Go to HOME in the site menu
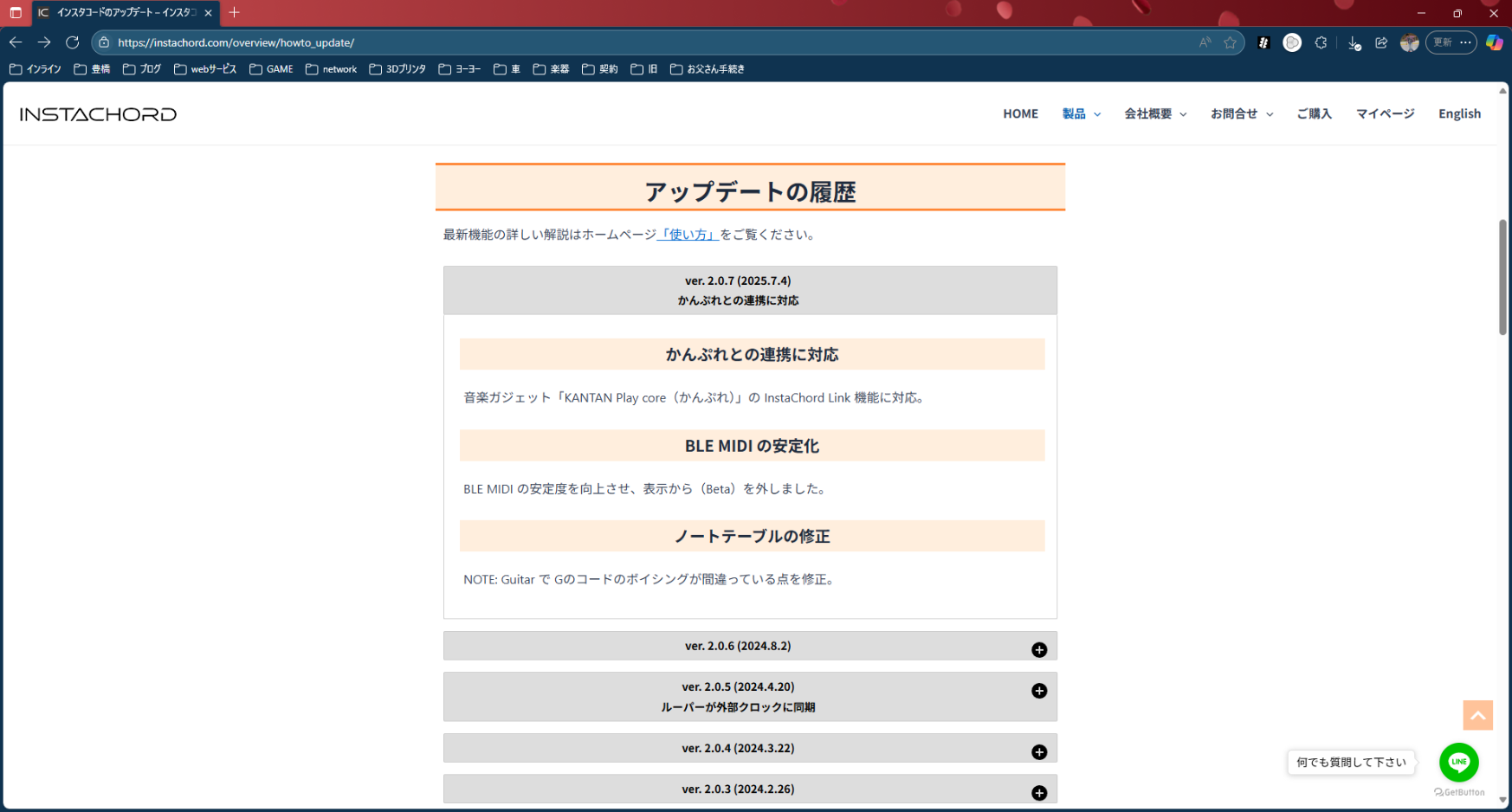This screenshot has width=1512, height=812. (1020, 113)
